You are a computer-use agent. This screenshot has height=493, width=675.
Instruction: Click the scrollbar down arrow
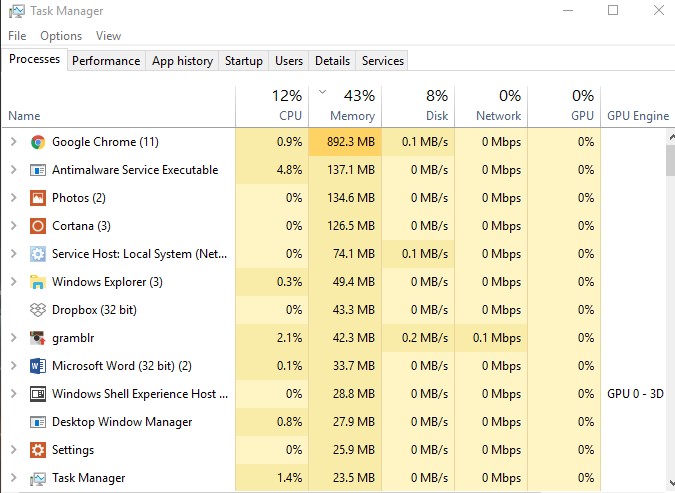671,483
